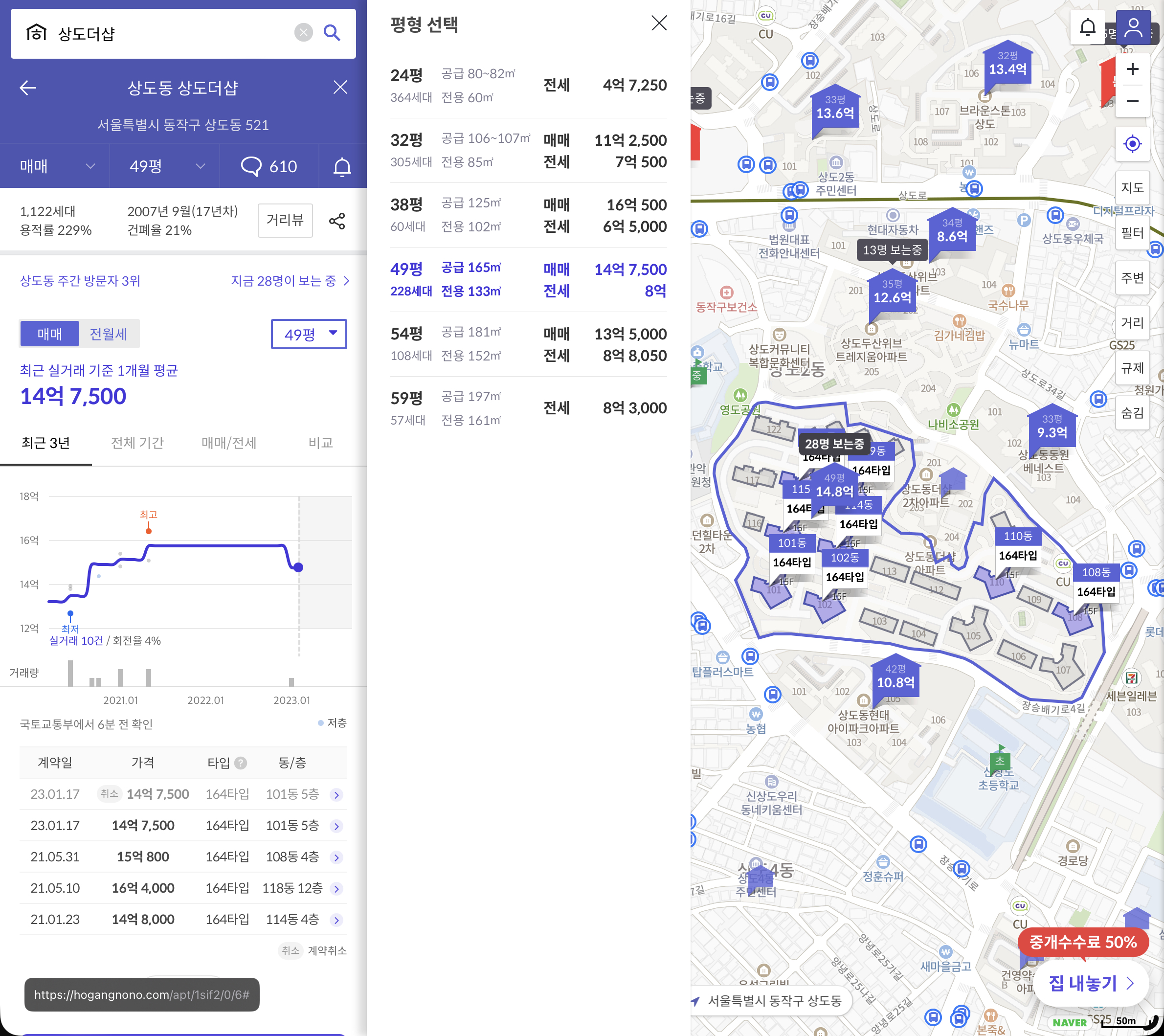The height and width of the screenshot is (1036, 1164).
Task: Select the 32평 size option
Action: (x=529, y=151)
